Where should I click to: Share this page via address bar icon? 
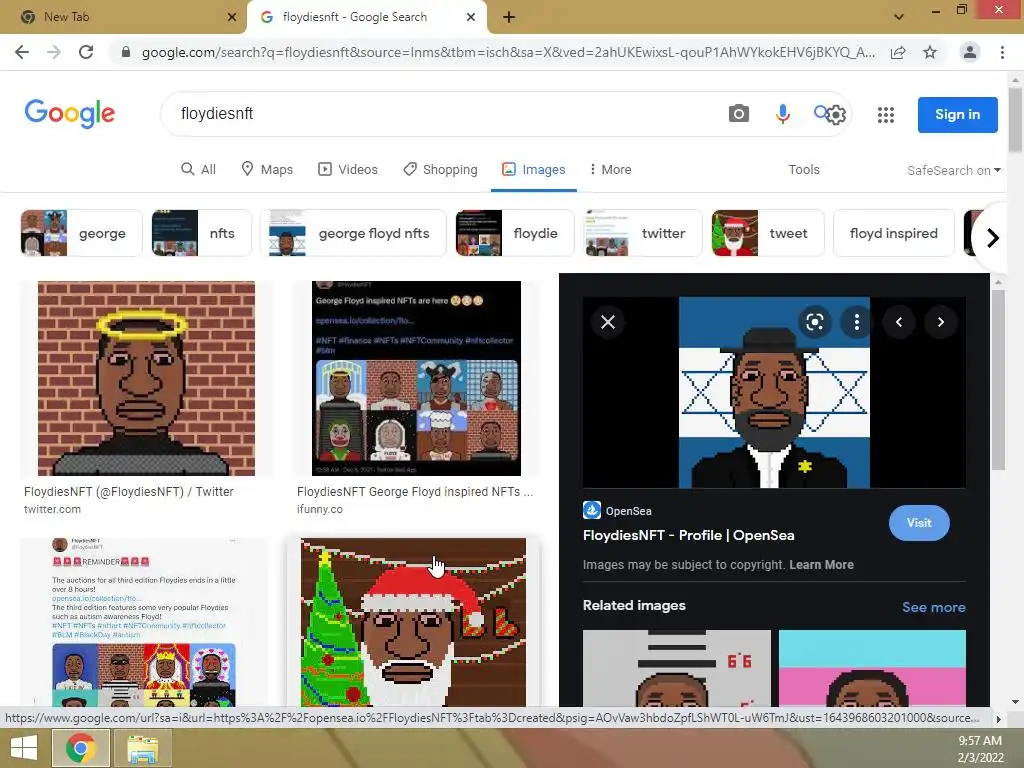point(898,52)
